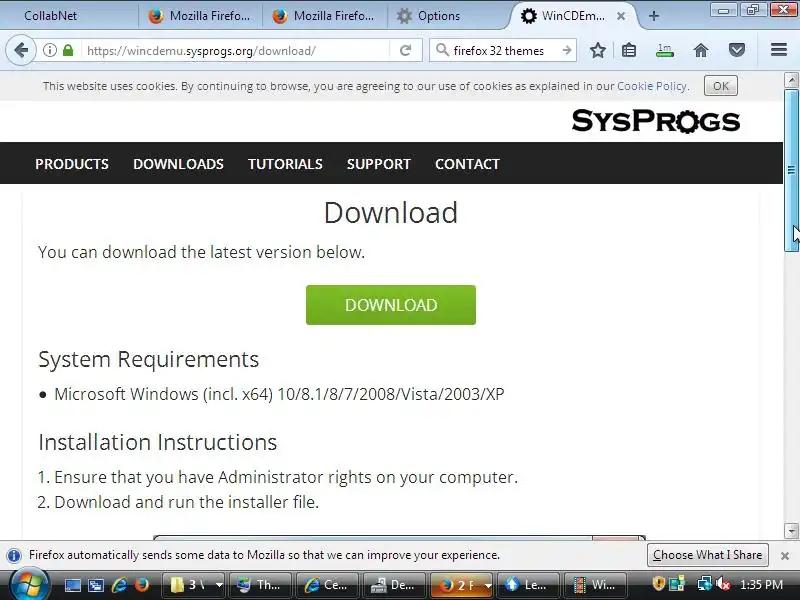
Task: Open the Cookie Policy link
Action: click(653, 86)
